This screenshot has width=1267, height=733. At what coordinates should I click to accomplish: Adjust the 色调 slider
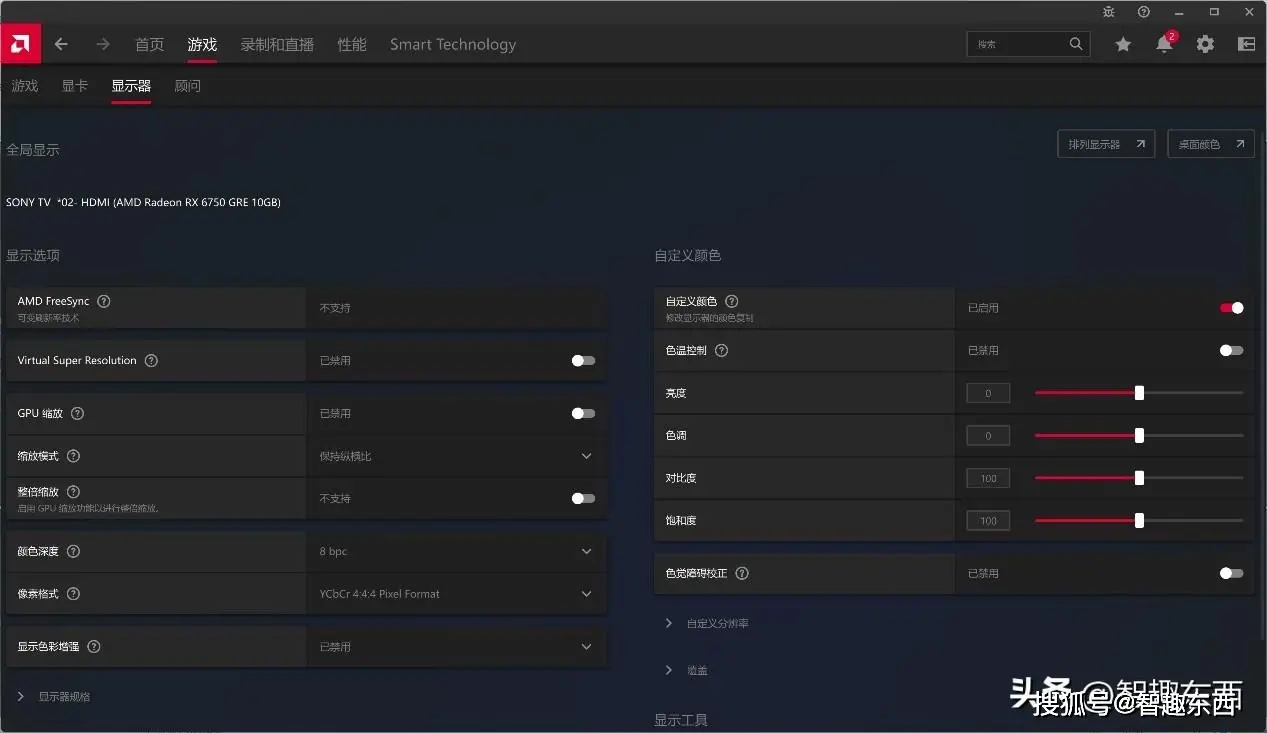click(1139, 436)
